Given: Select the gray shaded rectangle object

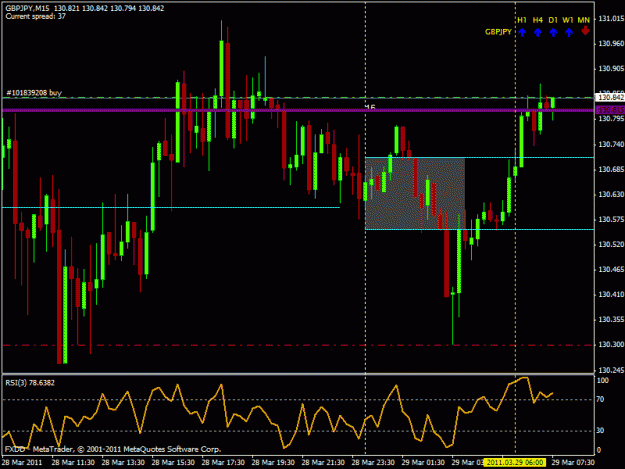Looking at the screenshot, I should coord(415,194).
